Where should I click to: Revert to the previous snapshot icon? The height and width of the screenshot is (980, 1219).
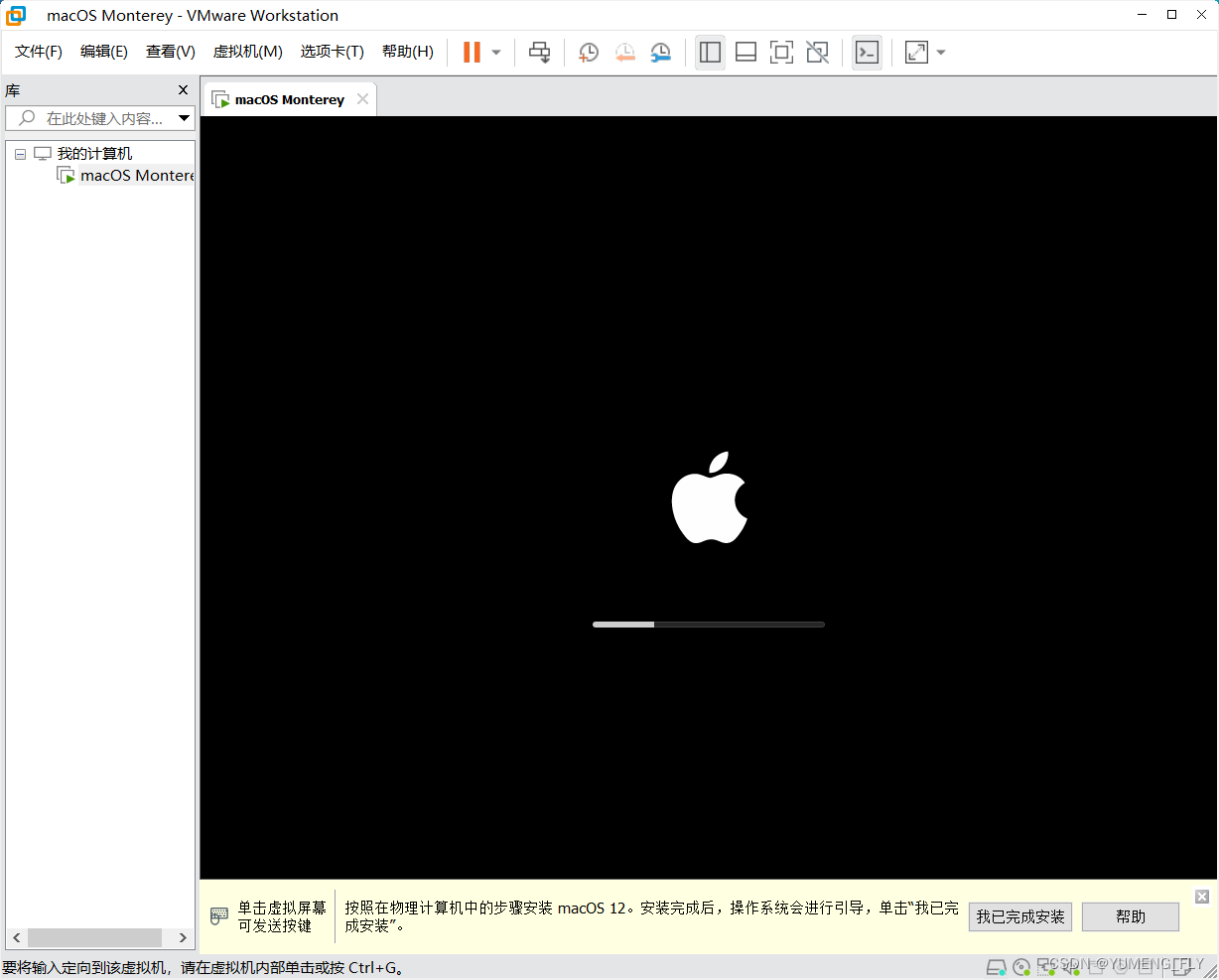(x=624, y=53)
